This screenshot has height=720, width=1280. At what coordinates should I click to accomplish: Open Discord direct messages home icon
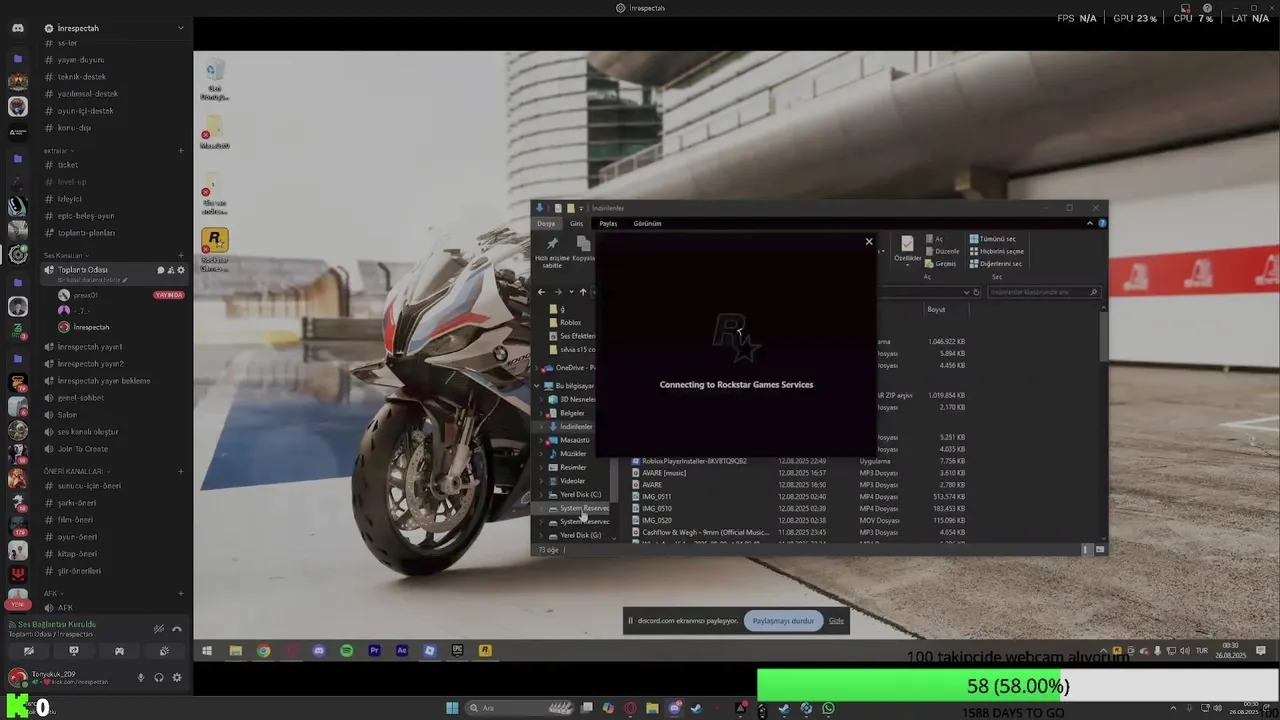(x=18, y=28)
